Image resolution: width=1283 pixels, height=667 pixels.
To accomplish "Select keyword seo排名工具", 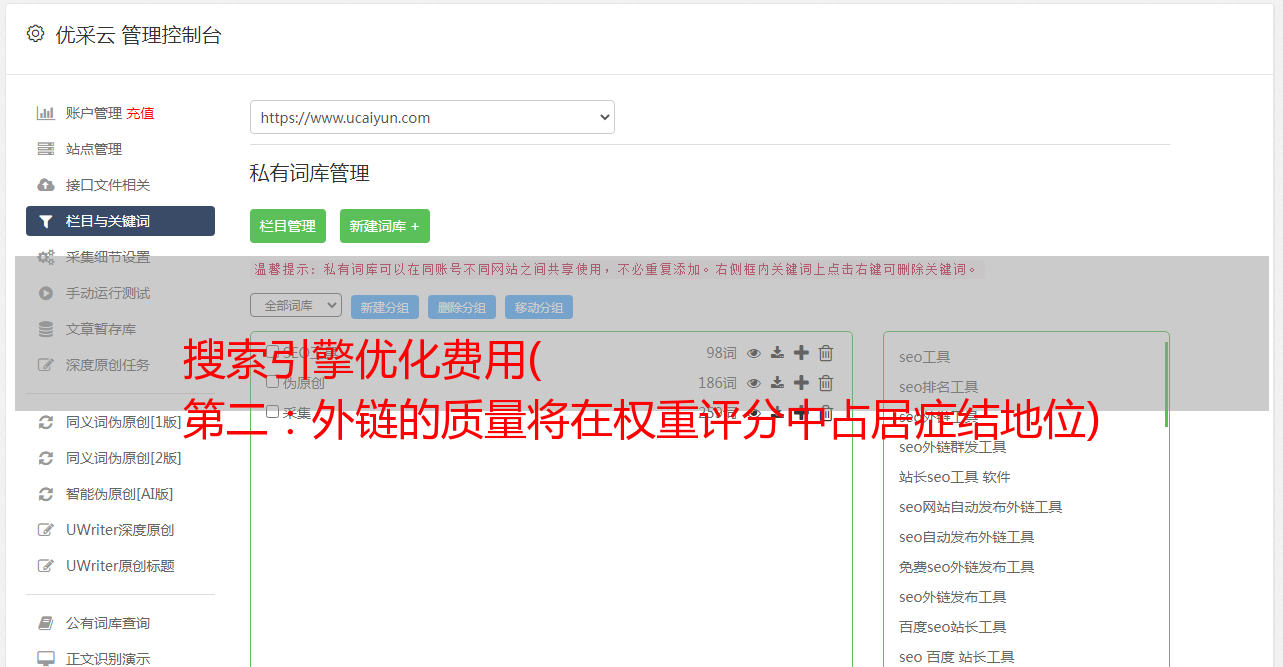I will click(939, 387).
